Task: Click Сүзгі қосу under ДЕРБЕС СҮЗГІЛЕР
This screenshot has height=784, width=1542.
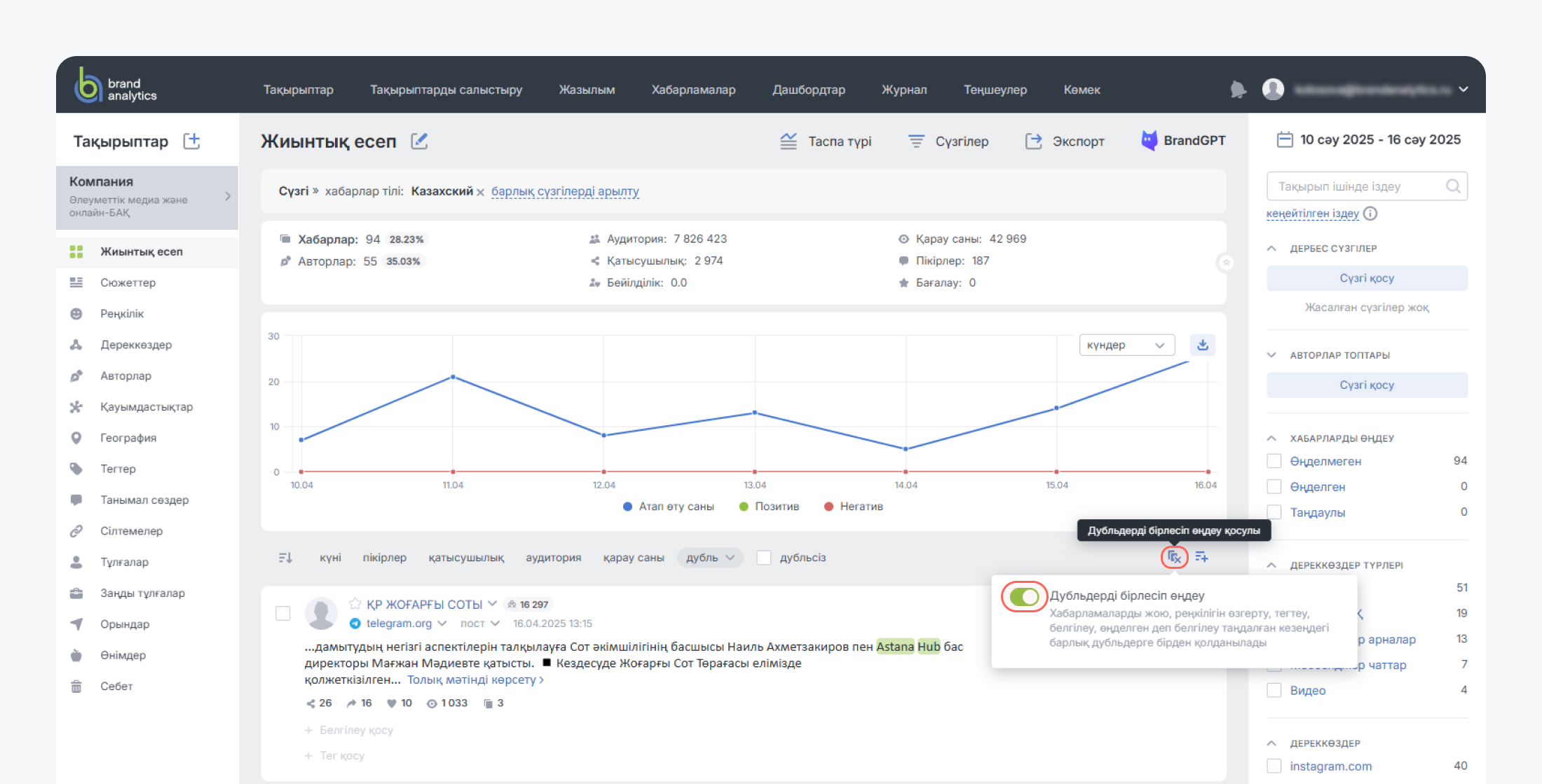Action: pyautogui.click(x=1367, y=278)
